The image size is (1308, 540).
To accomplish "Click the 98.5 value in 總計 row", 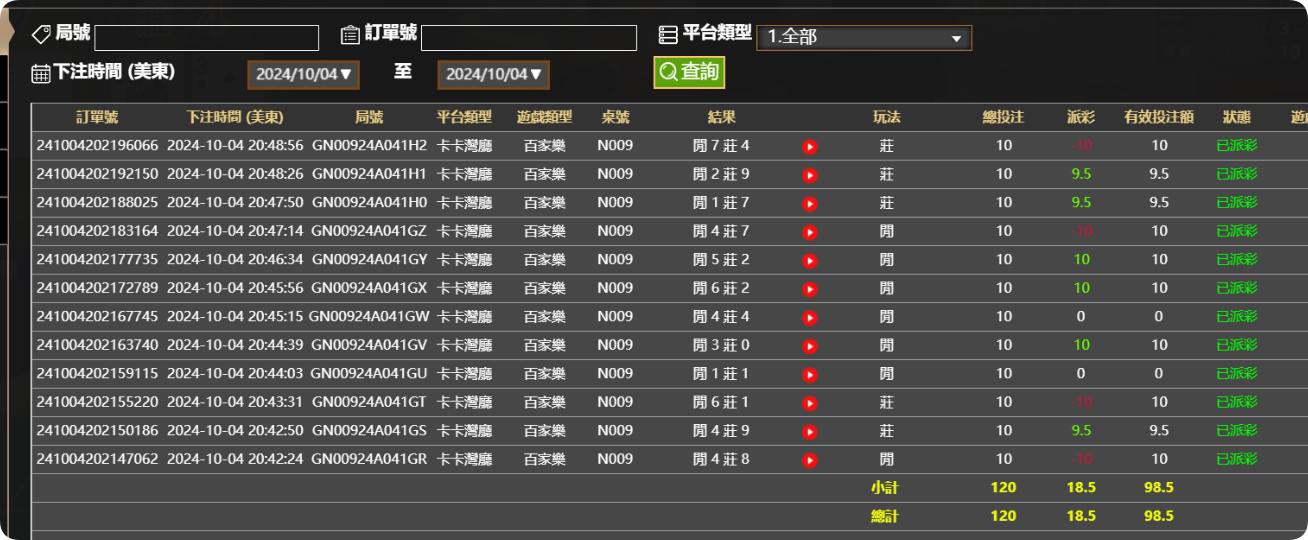I will (1159, 517).
